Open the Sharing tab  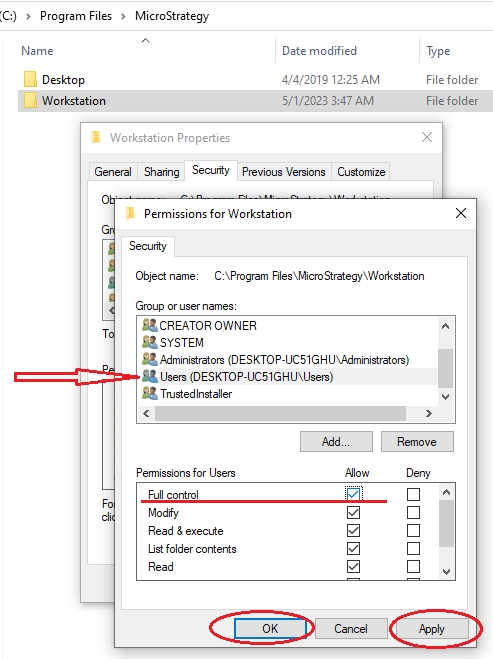pos(161,172)
